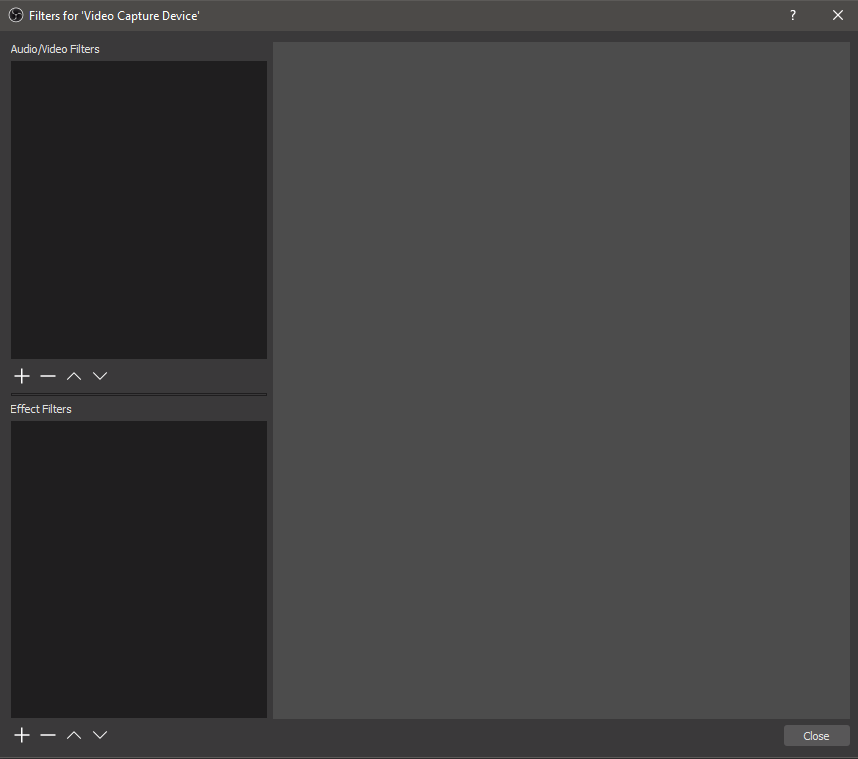This screenshot has width=858, height=759.
Task: Click the 'Filters for Video Capture Device' title text
Action: pyautogui.click(x=114, y=16)
